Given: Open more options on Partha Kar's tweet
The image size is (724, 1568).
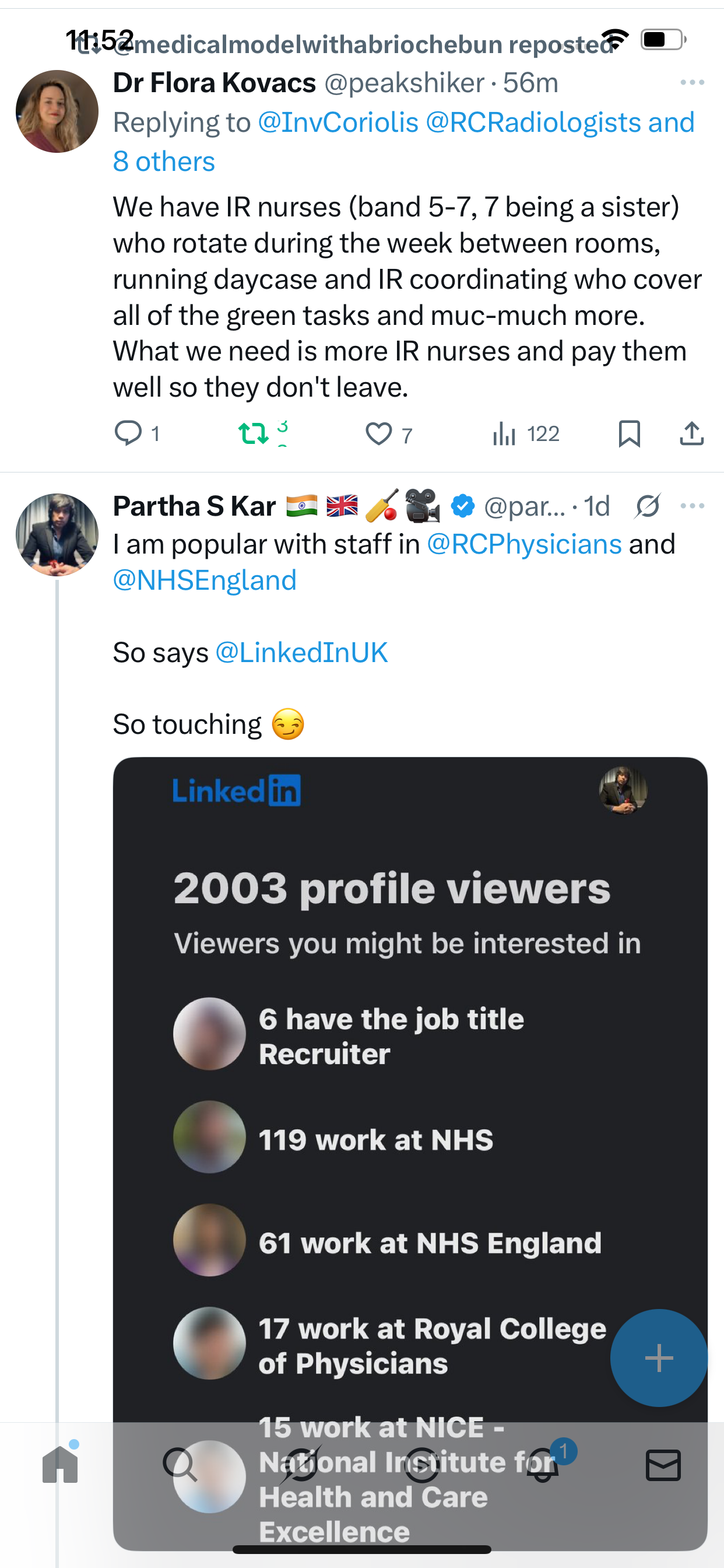Looking at the screenshot, I should [x=692, y=506].
